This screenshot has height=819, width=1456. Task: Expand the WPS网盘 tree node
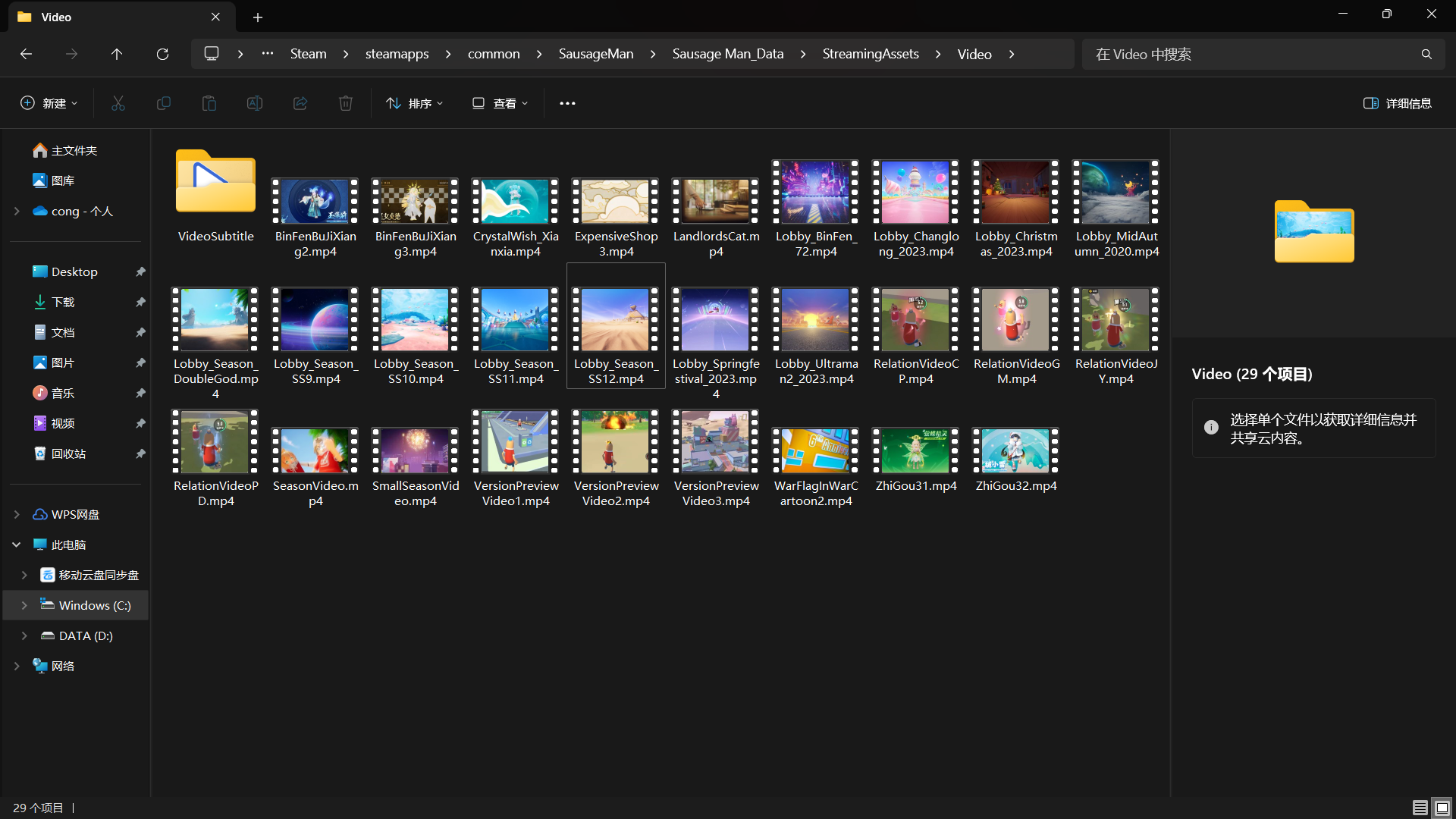[x=17, y=514]
